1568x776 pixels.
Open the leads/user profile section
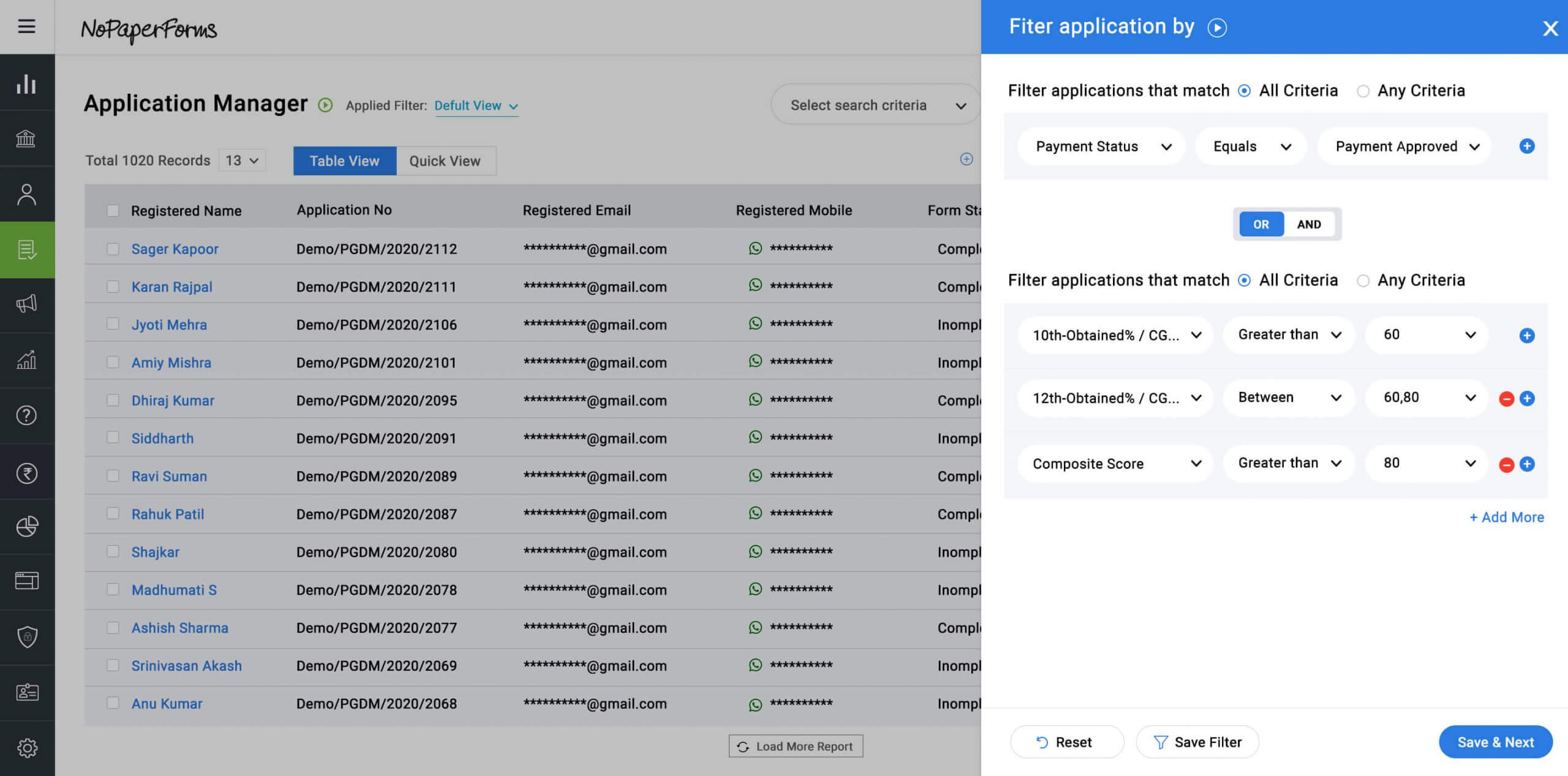tap(27, 194)
